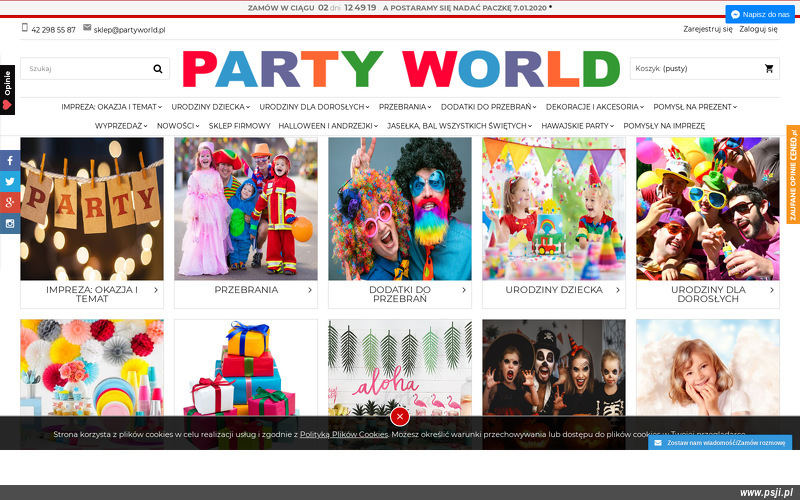The height and width of the screenshot is (500, 800).
Task: Click the Party World logo
Action: 401,69
